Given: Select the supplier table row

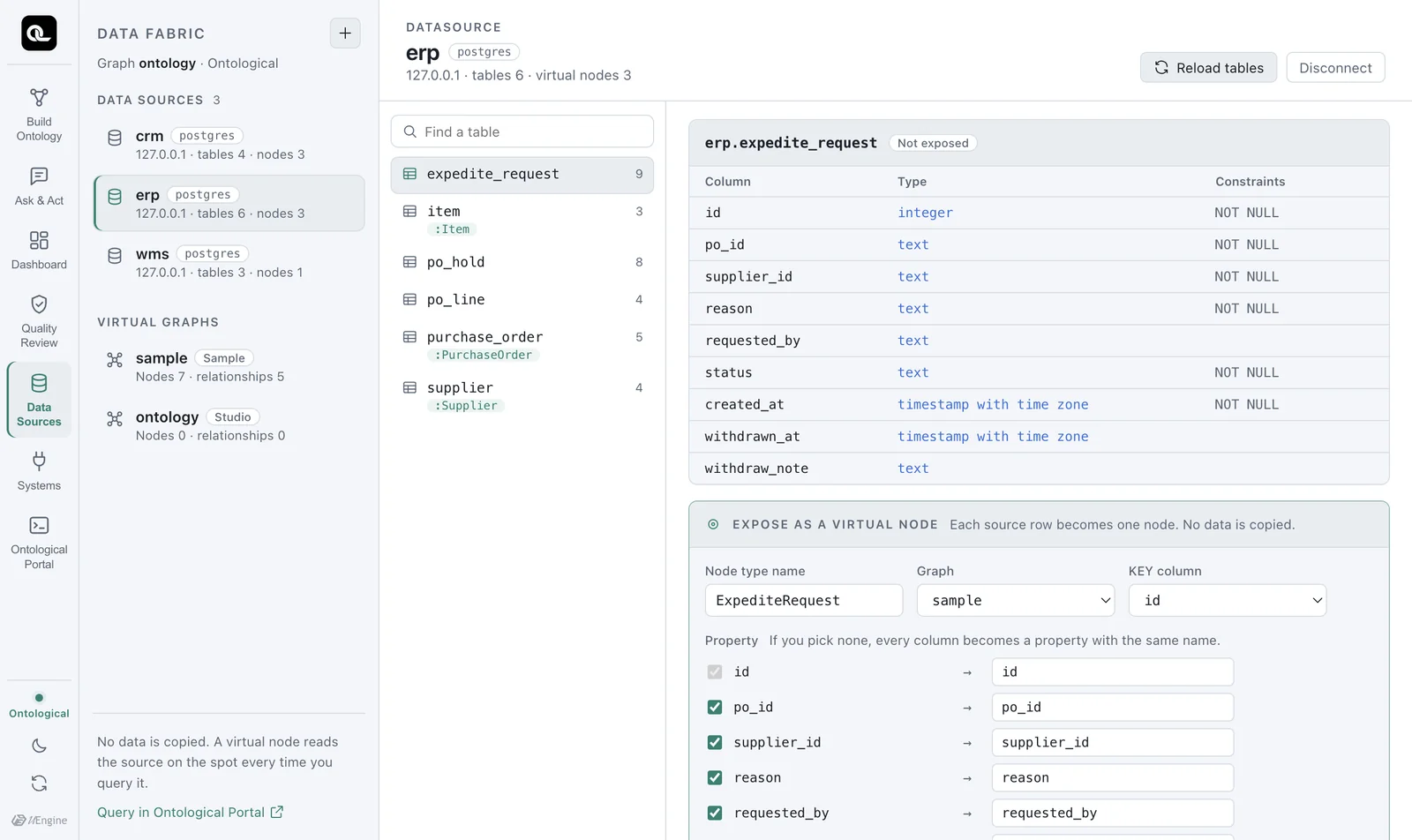Looking at the screenshot, I should point(522,395).
